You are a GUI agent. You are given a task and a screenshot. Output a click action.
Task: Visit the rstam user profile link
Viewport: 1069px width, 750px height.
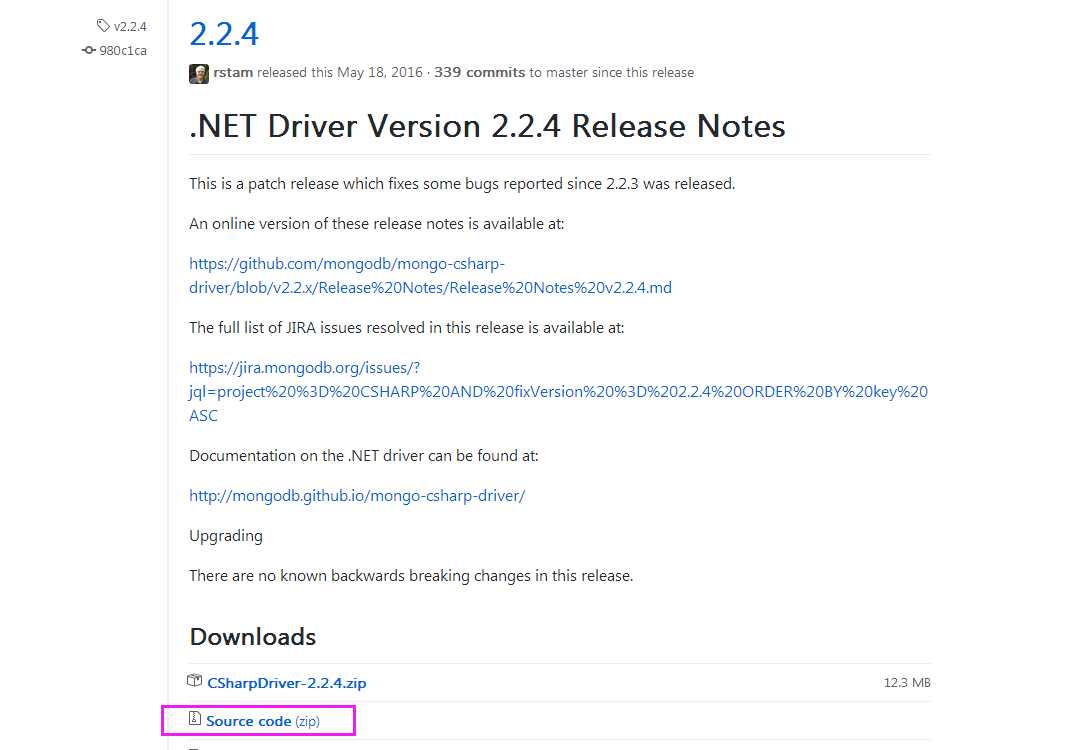(x=233, y=72)
